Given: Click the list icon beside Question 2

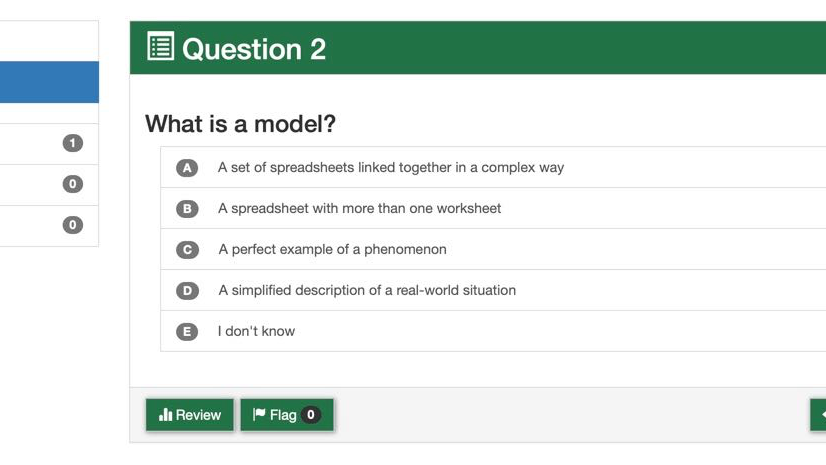Looking at the screenshot, I should click(161, 47).
